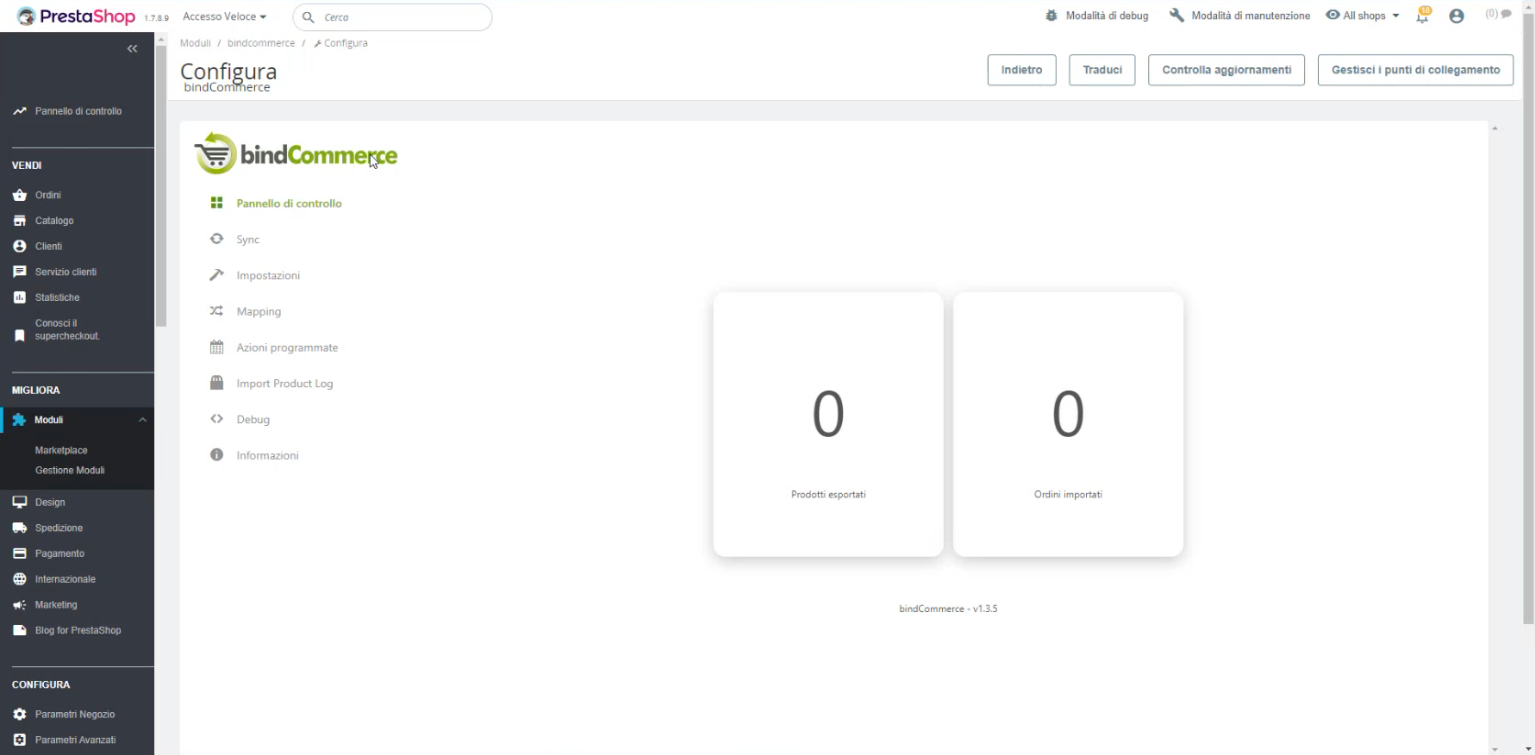Click the Azioni programmate calendar icon
The image size is (1535, 755).
click(x=216, y=347)
